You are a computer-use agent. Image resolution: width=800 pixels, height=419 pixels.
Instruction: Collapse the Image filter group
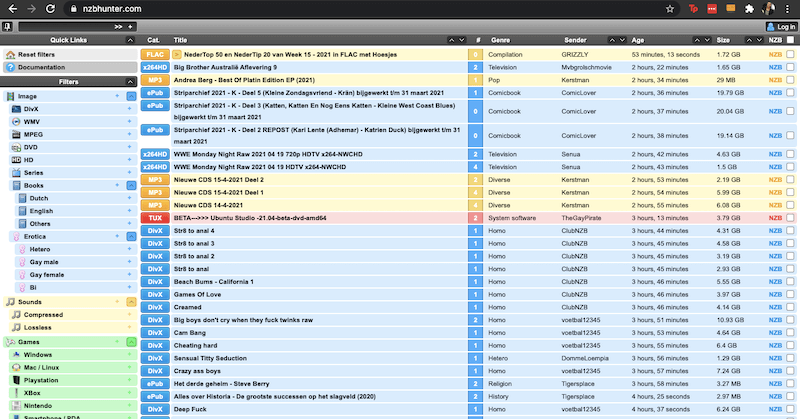tap(130, 95)
